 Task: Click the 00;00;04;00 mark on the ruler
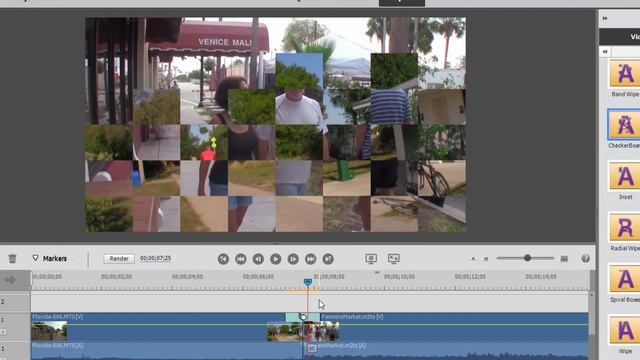[187, 277]
